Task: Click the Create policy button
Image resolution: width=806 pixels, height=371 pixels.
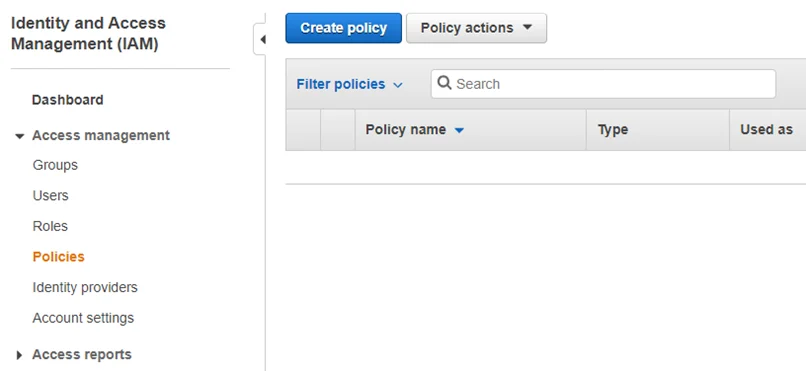Action: (343, 28)
